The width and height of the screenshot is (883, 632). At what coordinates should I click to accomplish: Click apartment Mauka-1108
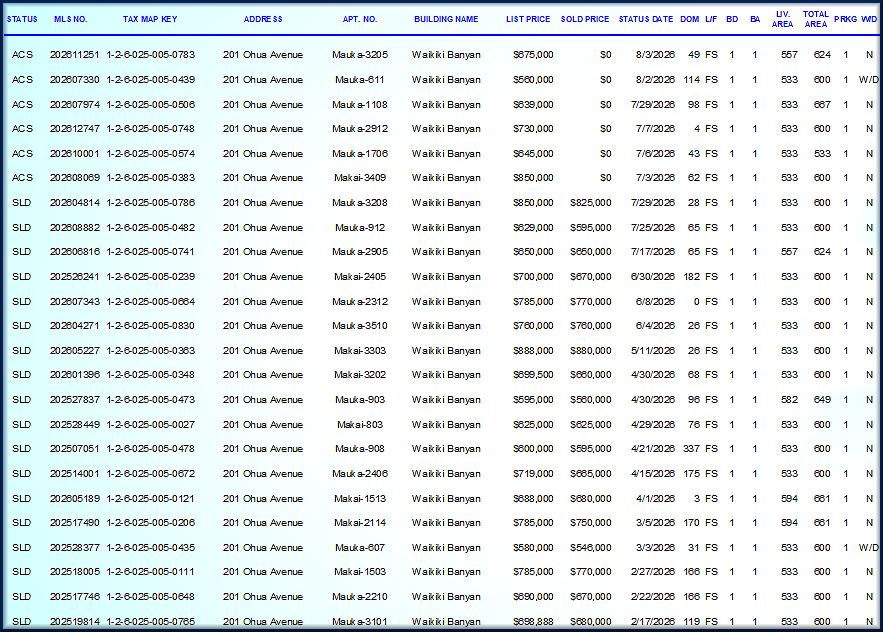[x=360, y=104]
